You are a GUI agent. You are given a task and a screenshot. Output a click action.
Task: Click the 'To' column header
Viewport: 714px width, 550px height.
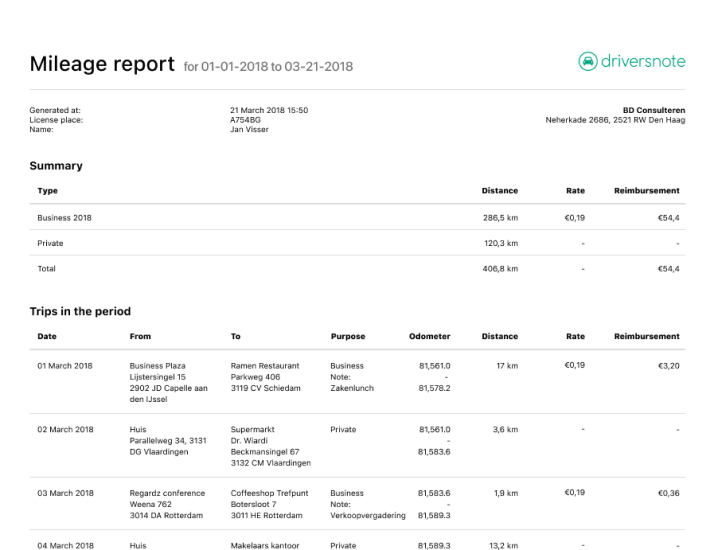pos(235,336)
